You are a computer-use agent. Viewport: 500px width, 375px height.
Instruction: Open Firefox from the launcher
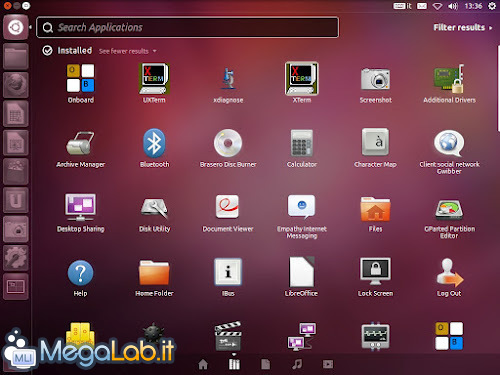16,85
